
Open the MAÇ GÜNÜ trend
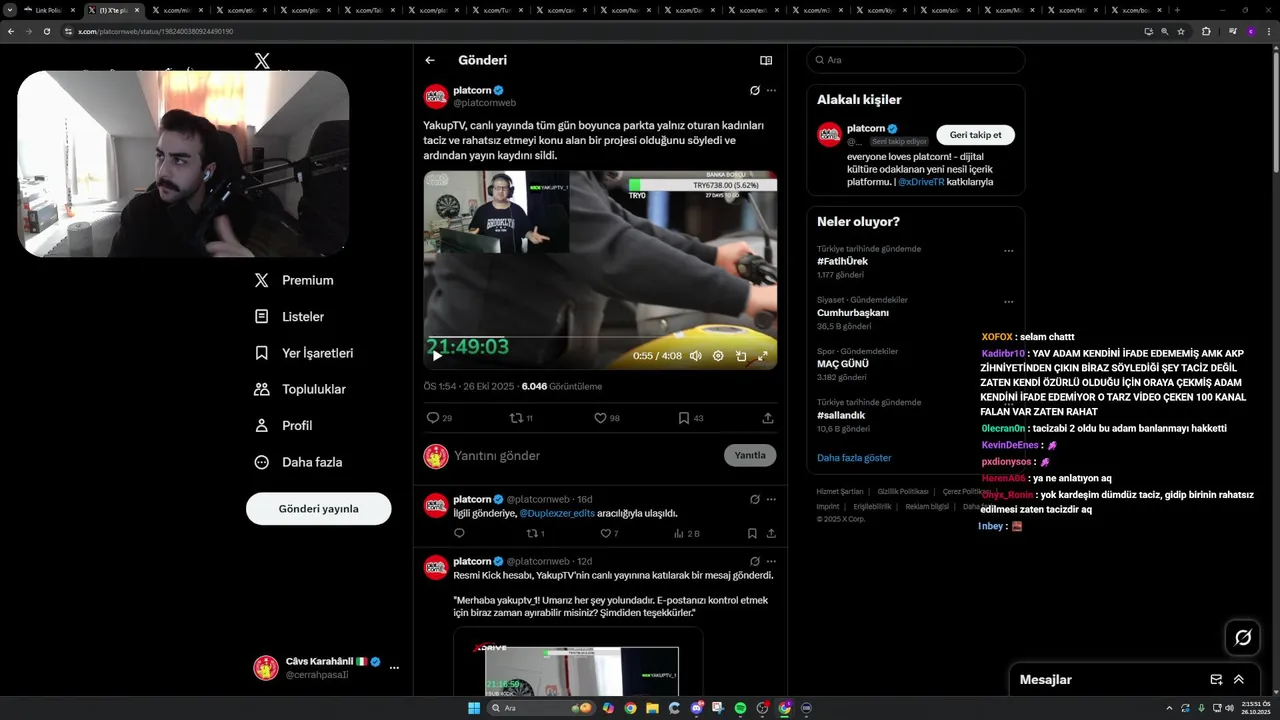click(842, 364)
